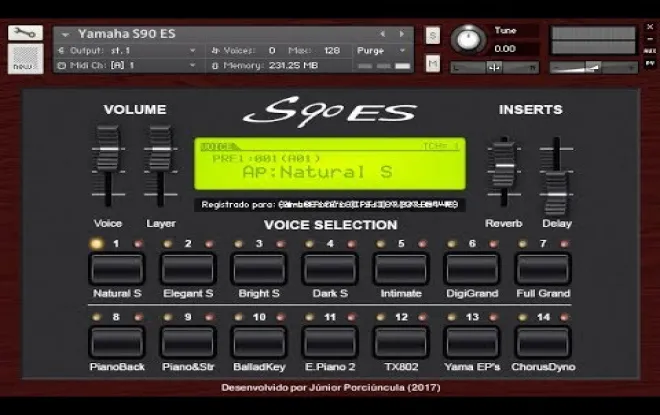Toggle the yellow LED left of number 3
Image resolution: width=660 pixels, height=415 pixels.
tap(239, 244)
